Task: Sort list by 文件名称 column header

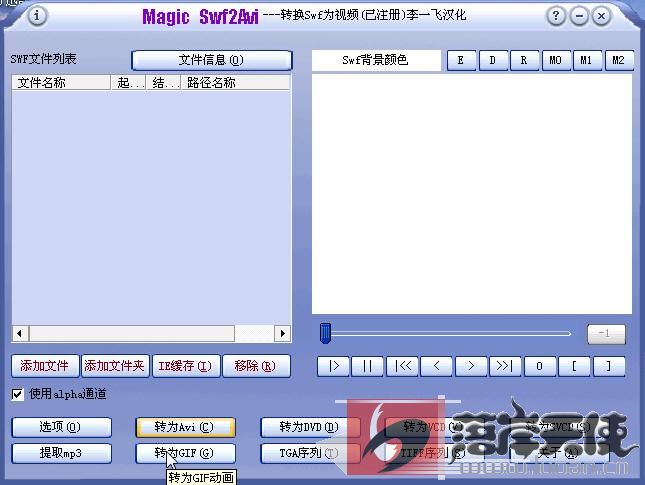Action: pyautogui.click(x=61, y=83)
